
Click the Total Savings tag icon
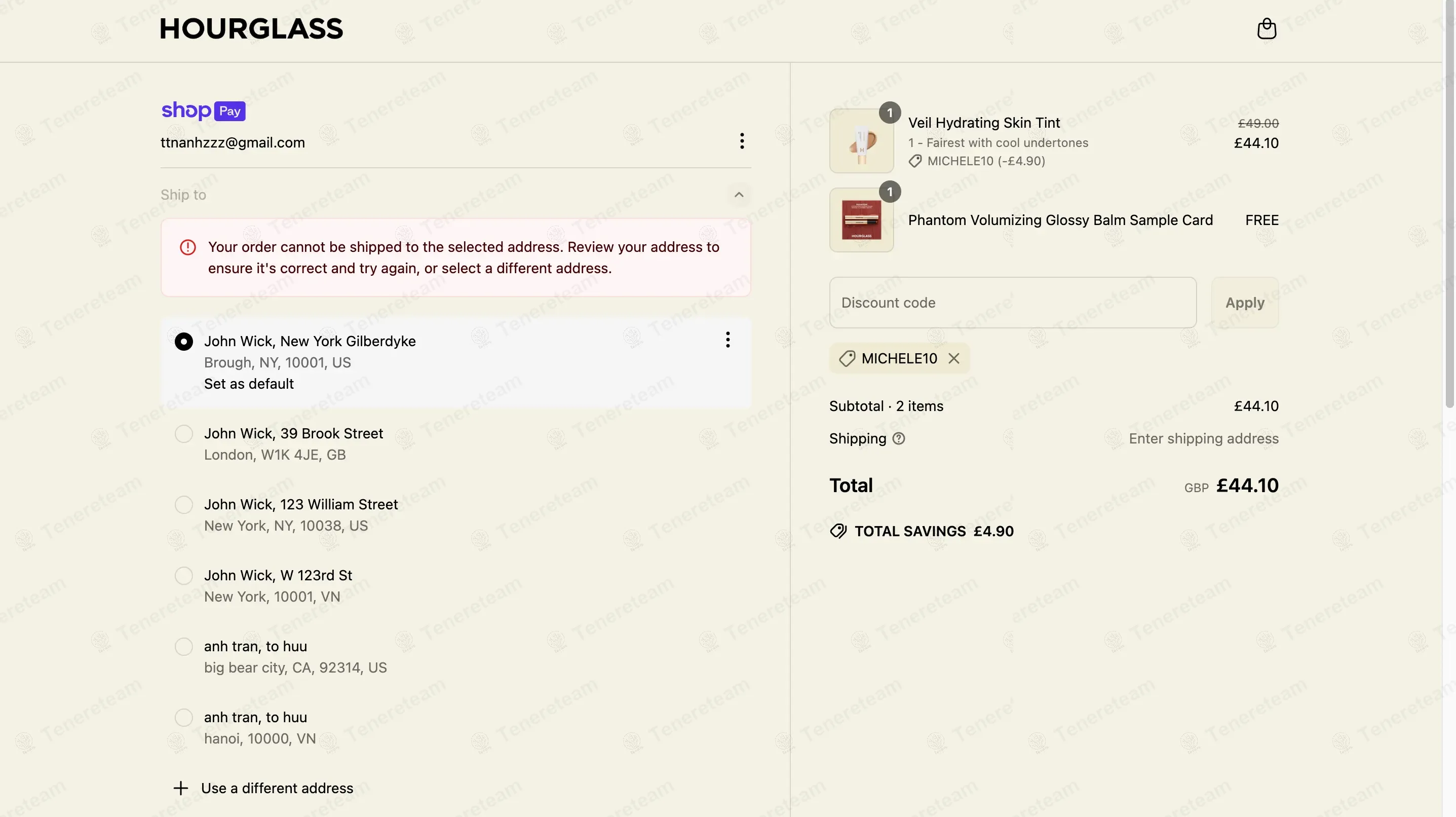tap(838, 532)
